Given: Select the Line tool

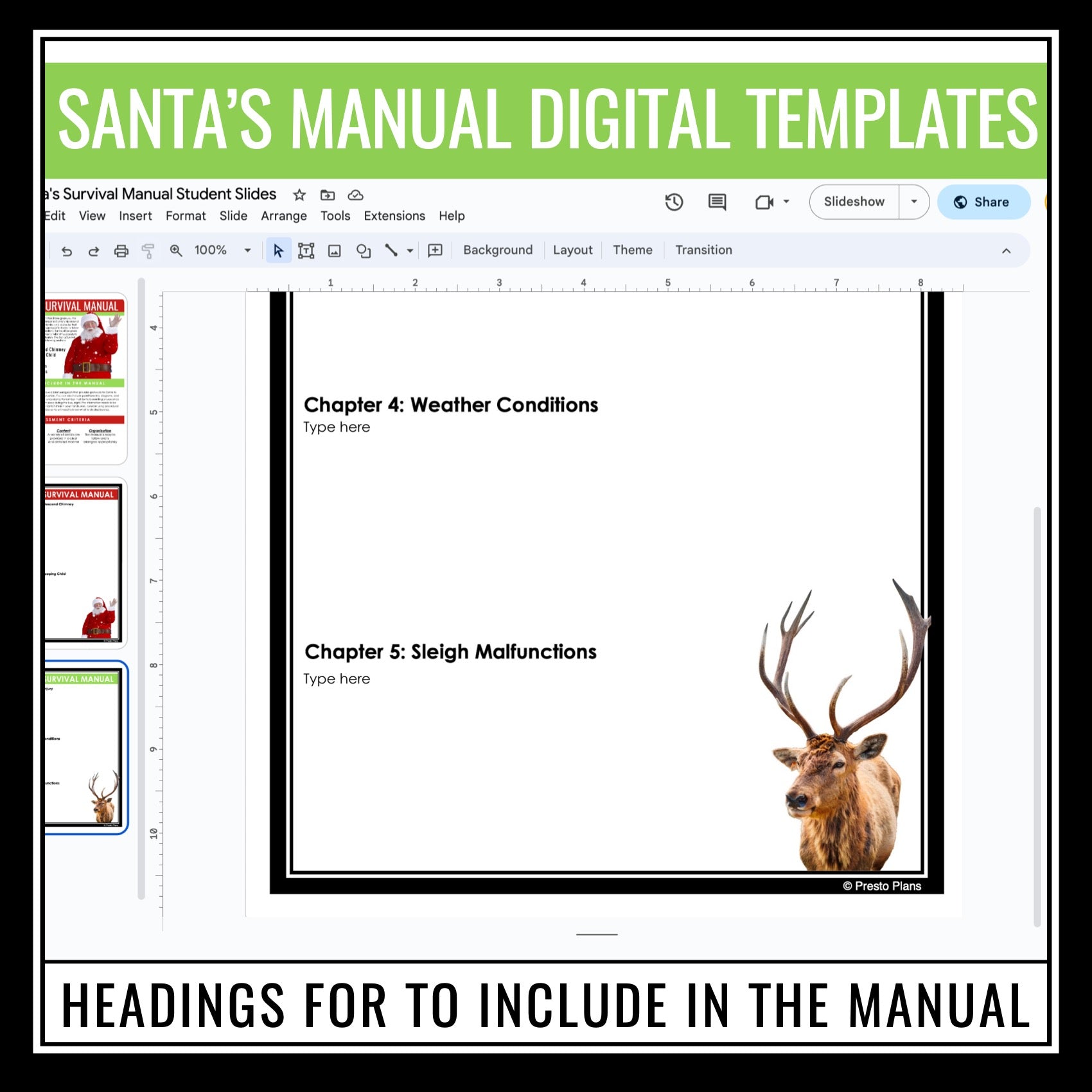Looking at the screenshot, I should click(x=391, y=251).
